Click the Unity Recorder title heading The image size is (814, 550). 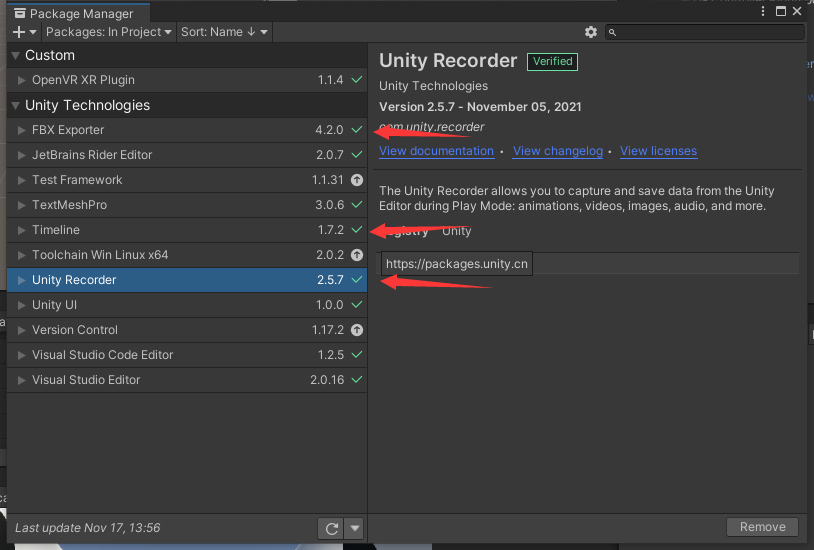pos(448,61)
